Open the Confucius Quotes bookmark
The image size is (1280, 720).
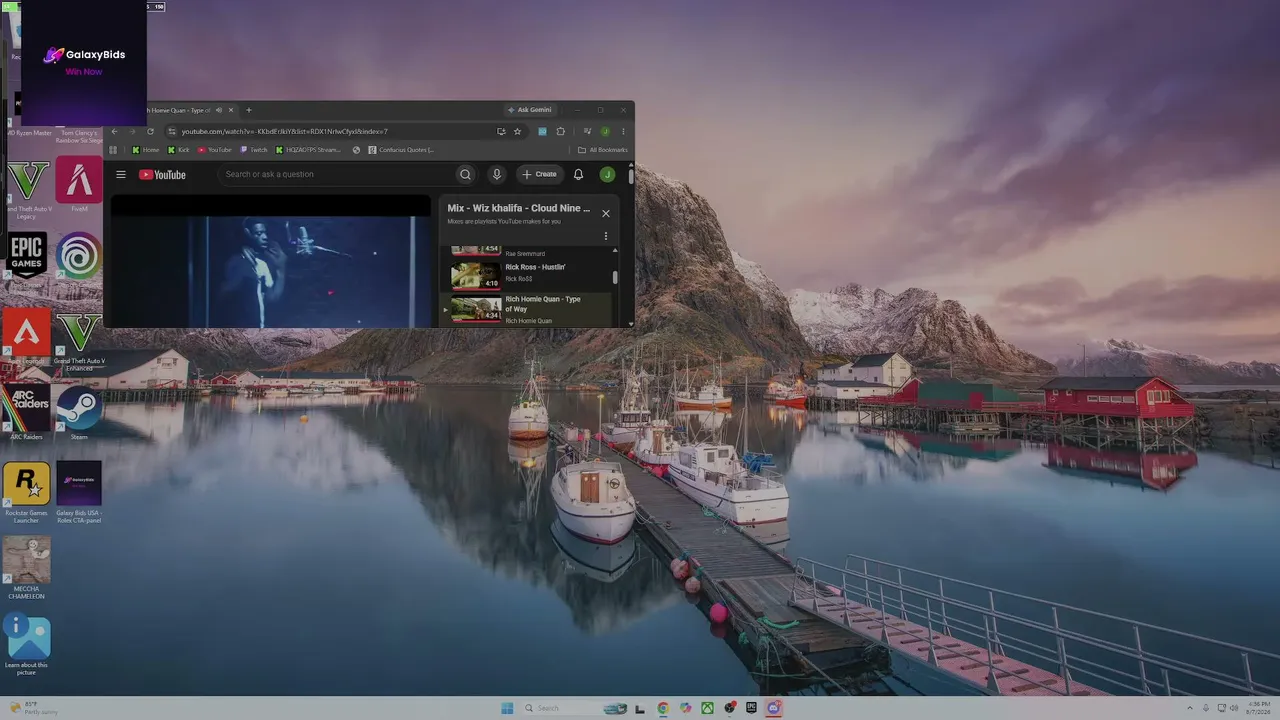[401, 150]
